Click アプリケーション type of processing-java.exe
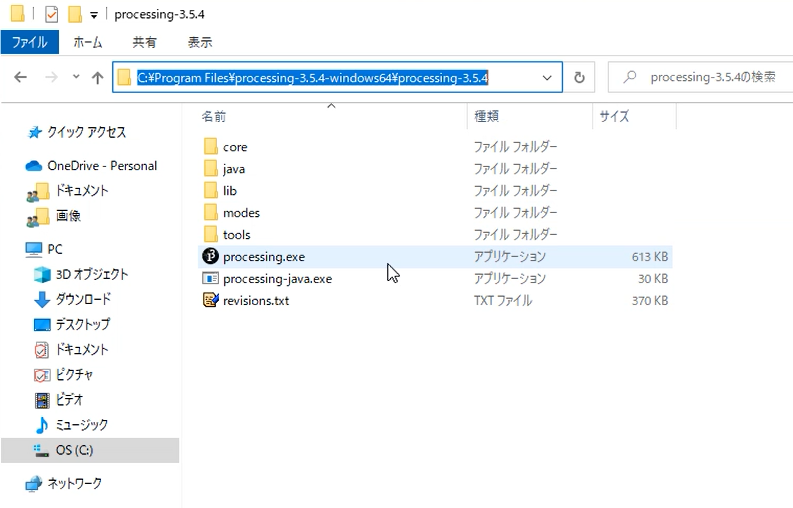The width and height of the screenshot is (793, 508). point(510,278)
